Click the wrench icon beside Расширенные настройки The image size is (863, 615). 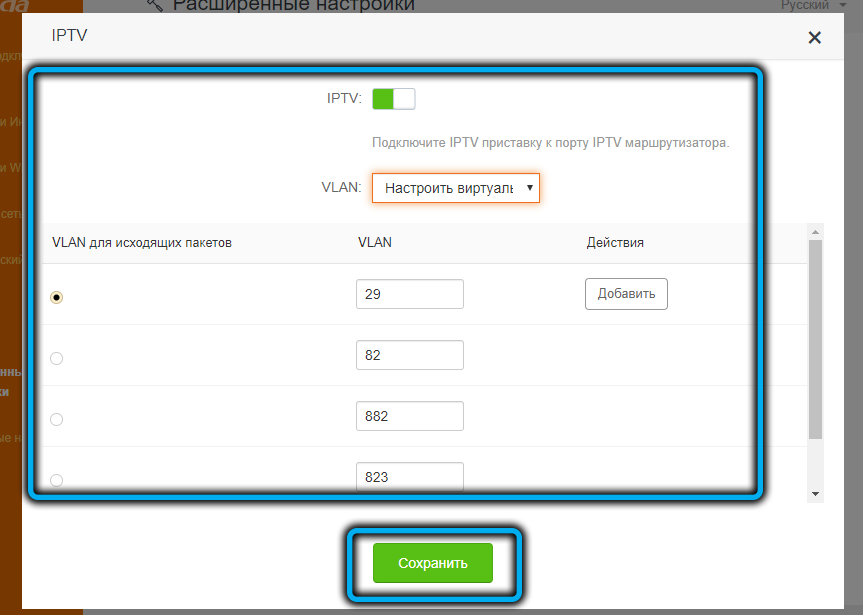(155, 5)
